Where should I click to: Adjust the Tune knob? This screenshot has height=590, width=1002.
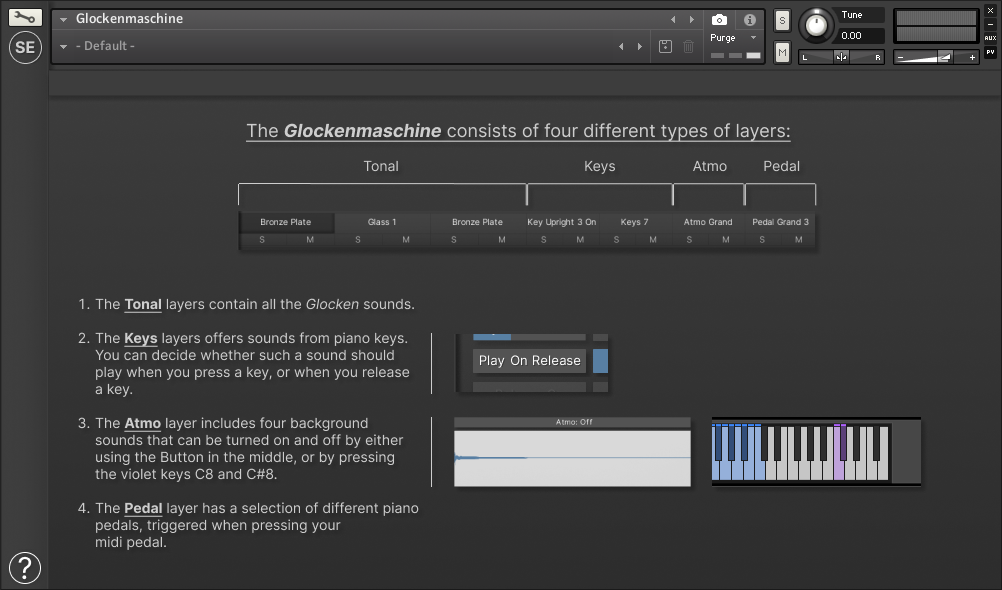point(817,24)
